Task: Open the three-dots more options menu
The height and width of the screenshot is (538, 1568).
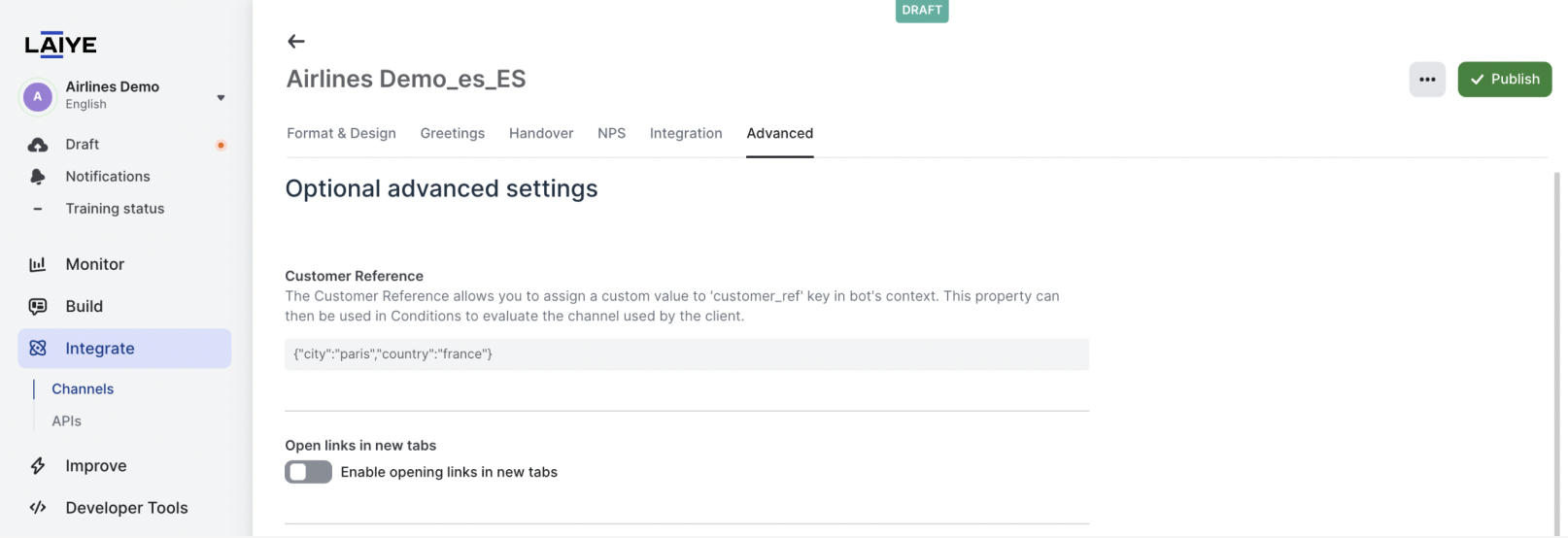Action: (1427, 80)
